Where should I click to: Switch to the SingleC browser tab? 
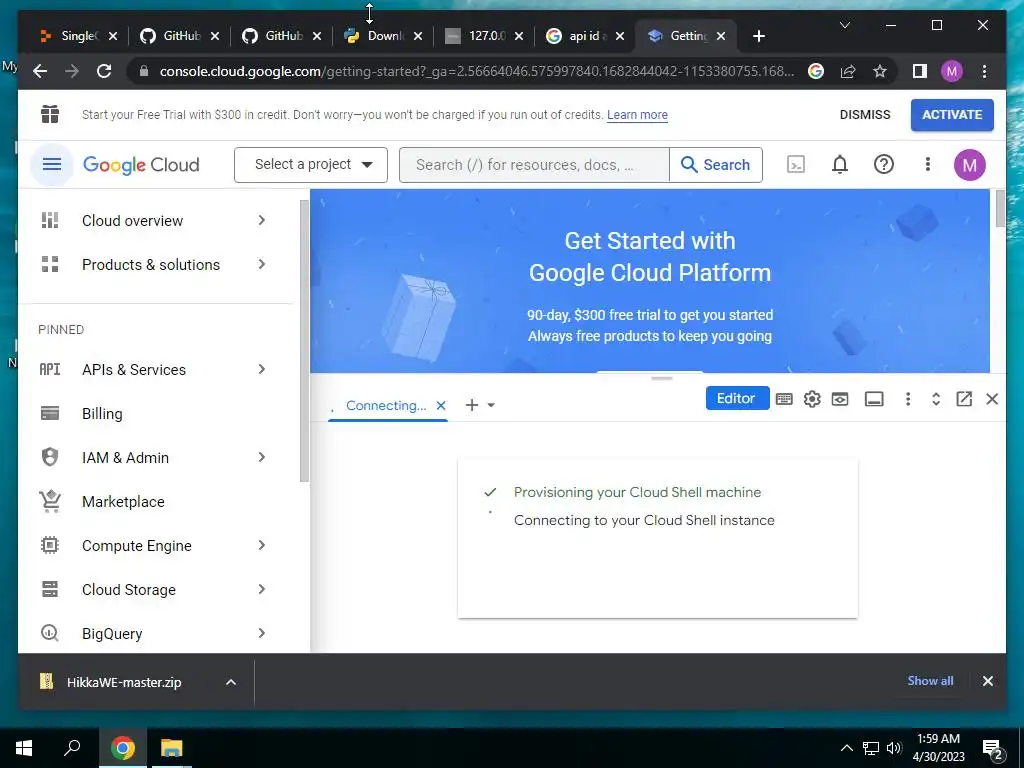pos(78,36)
